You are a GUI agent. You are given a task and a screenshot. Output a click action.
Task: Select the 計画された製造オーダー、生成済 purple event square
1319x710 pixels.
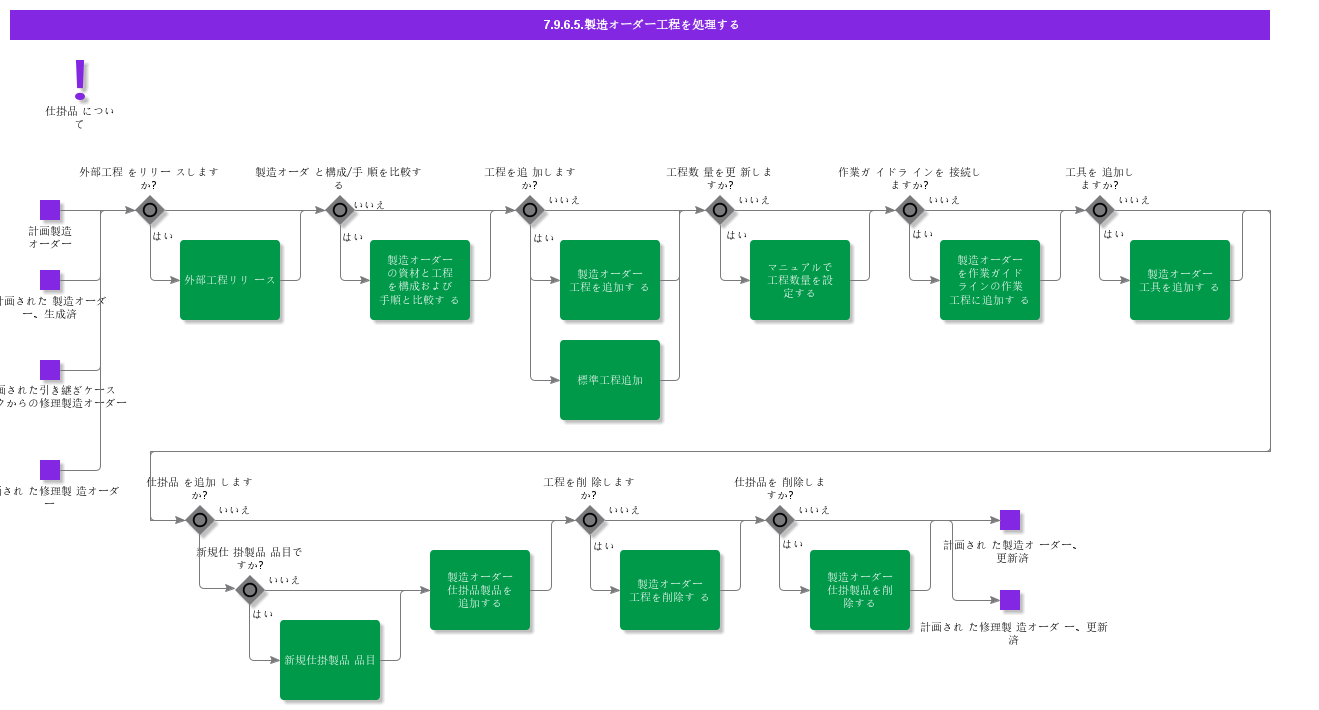50,280
